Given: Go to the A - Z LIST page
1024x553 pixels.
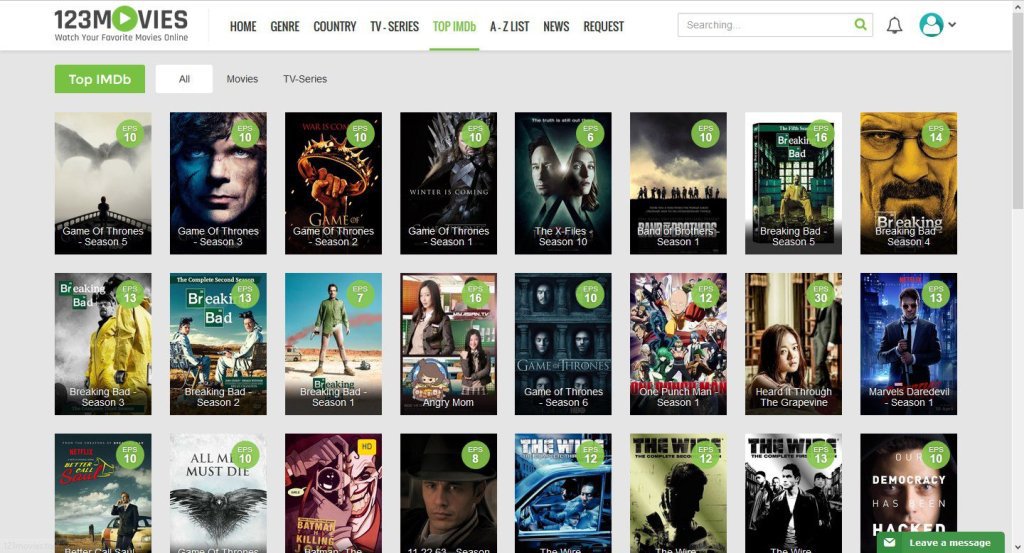Looking at the screenshot, I should (509, 26).
